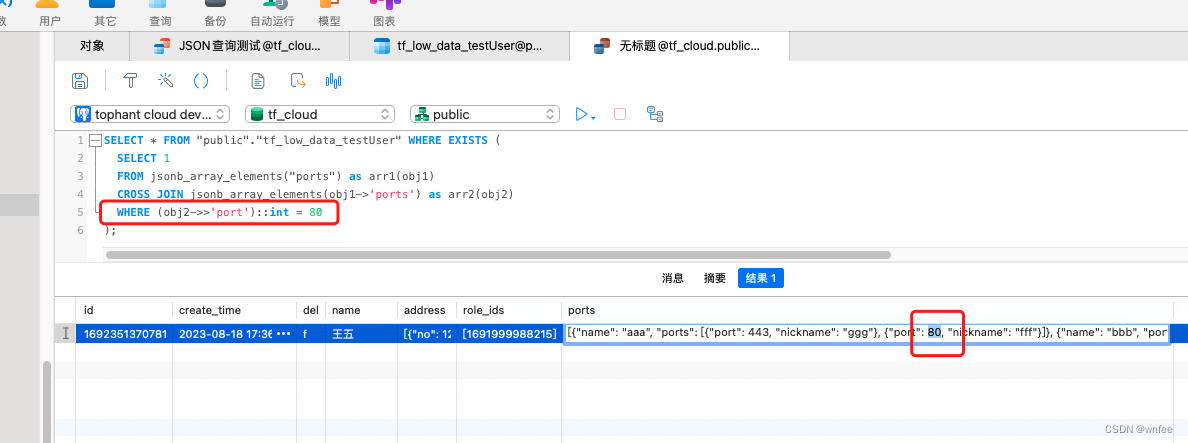Open the 图表 toolbar item
Image resolution: width=1188 pixels, height=443 pixels.
385,14
